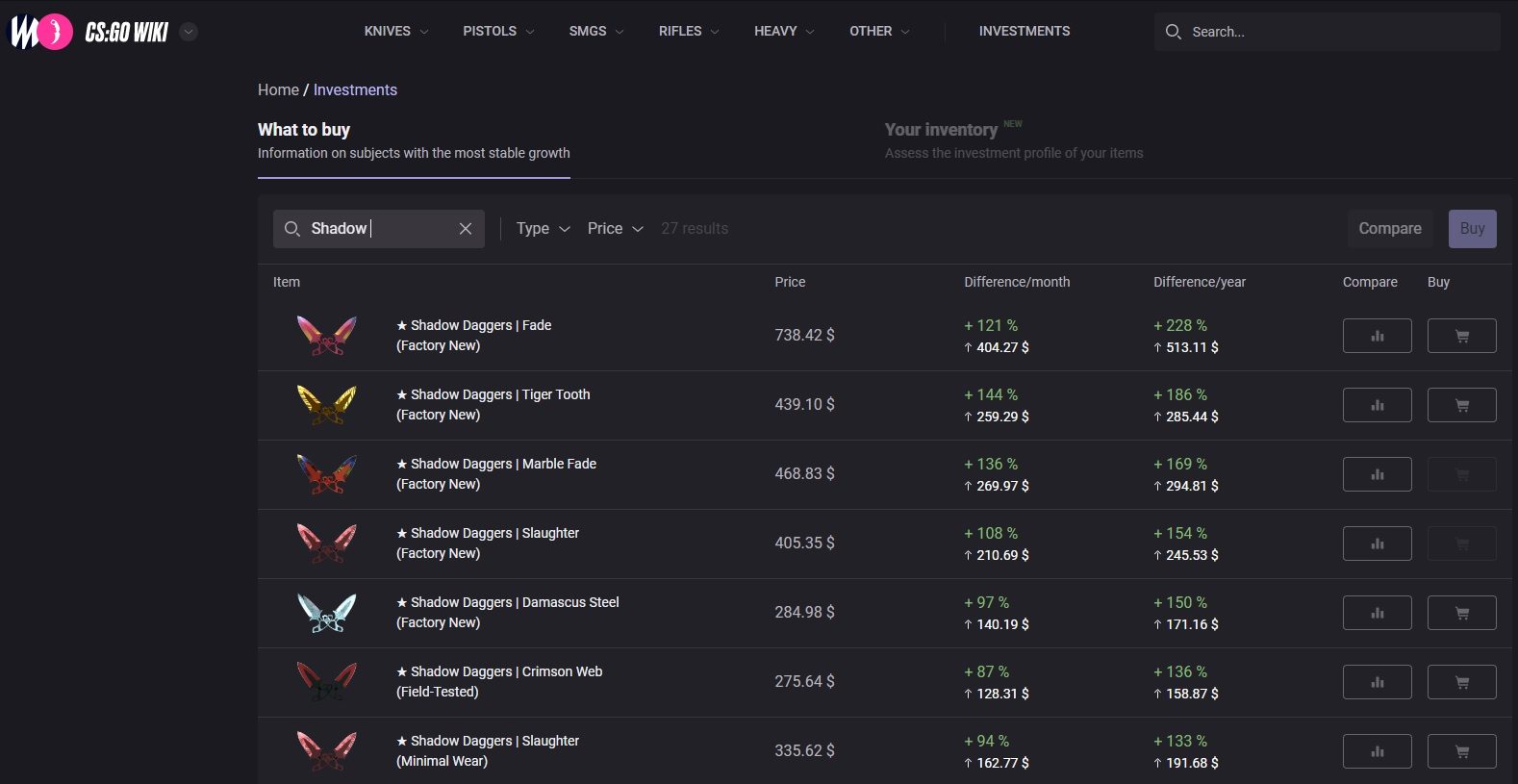This screenshot has width=1518, height=784.
Task: Click the Home breadcrumb link
Action: click(x=278, y=89)
